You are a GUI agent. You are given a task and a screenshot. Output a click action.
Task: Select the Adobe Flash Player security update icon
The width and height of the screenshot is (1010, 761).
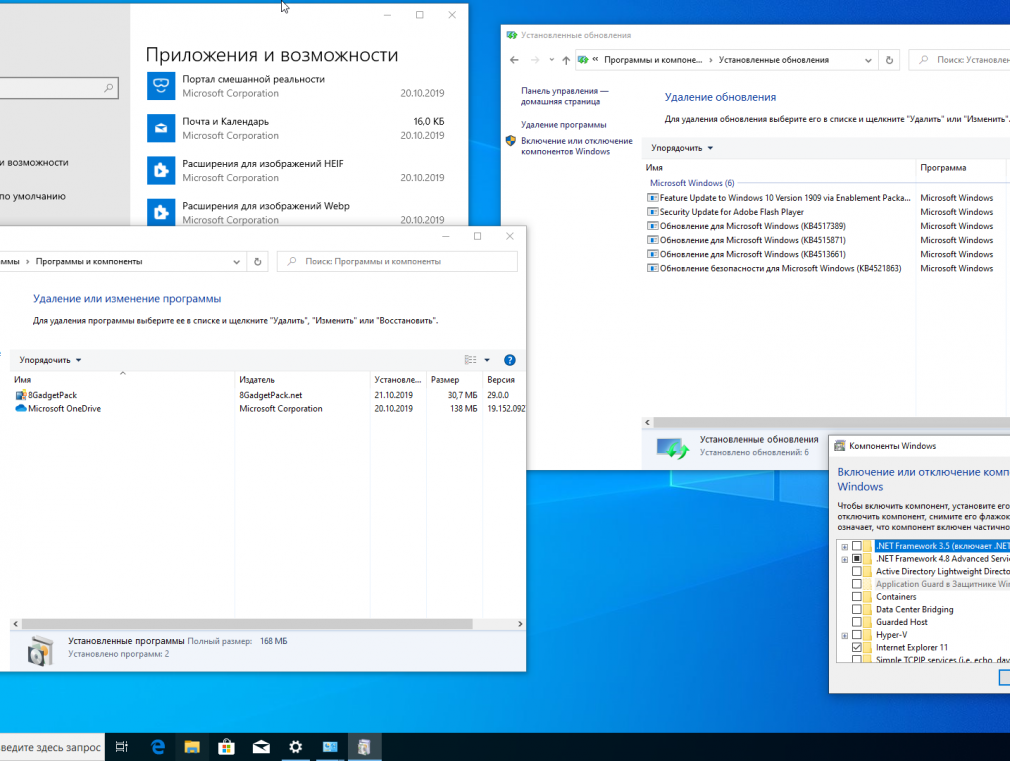tap(653, 212)
